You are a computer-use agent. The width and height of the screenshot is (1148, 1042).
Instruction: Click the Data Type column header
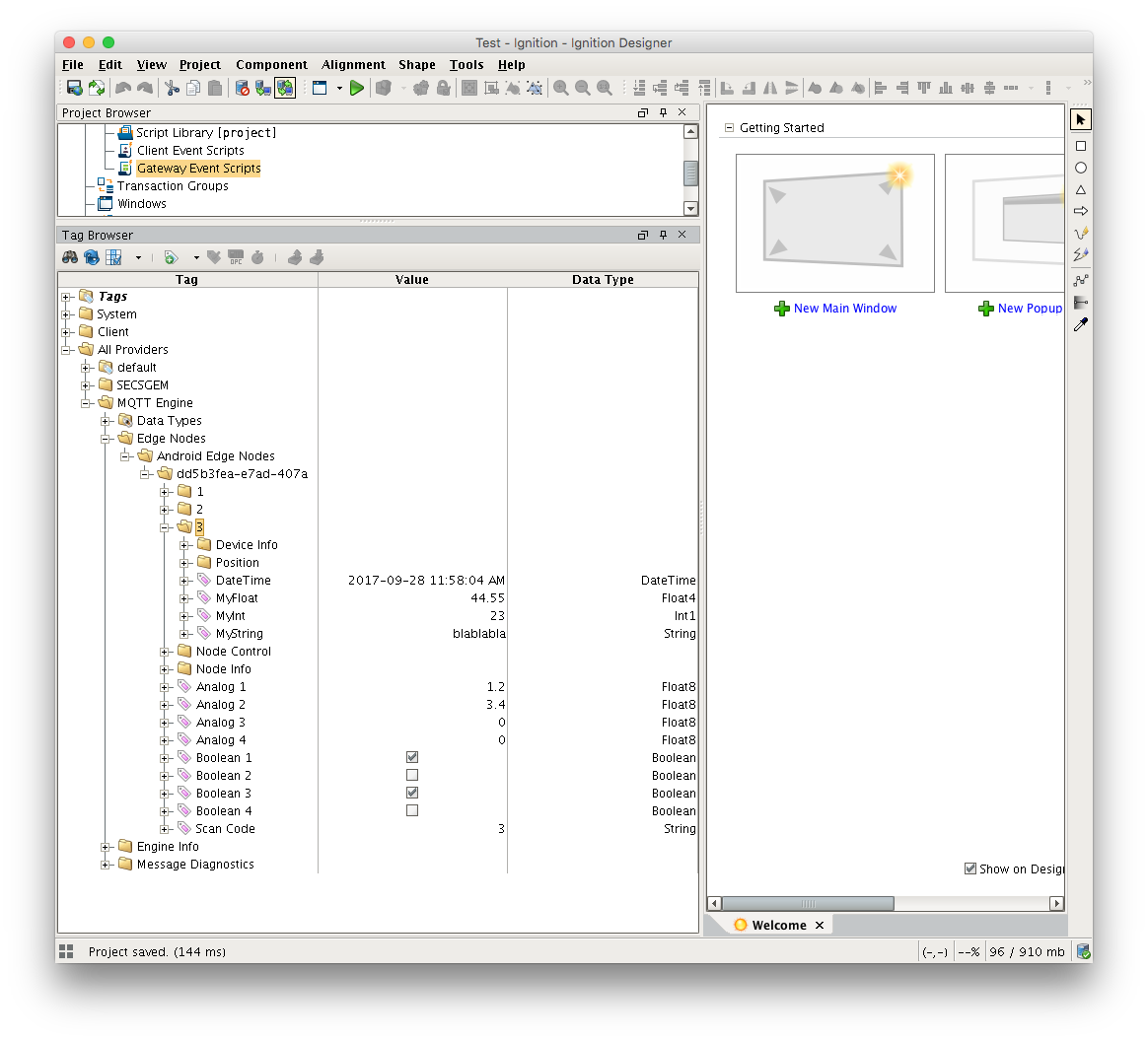point(603,280)
